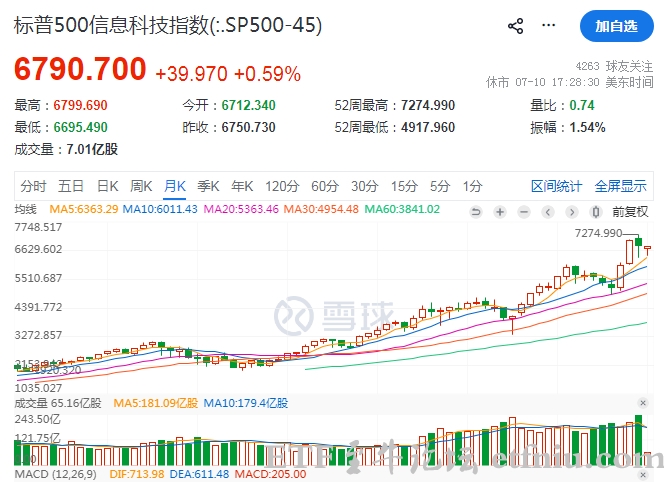Click the 今开 value 6712.340

(248, 105)
